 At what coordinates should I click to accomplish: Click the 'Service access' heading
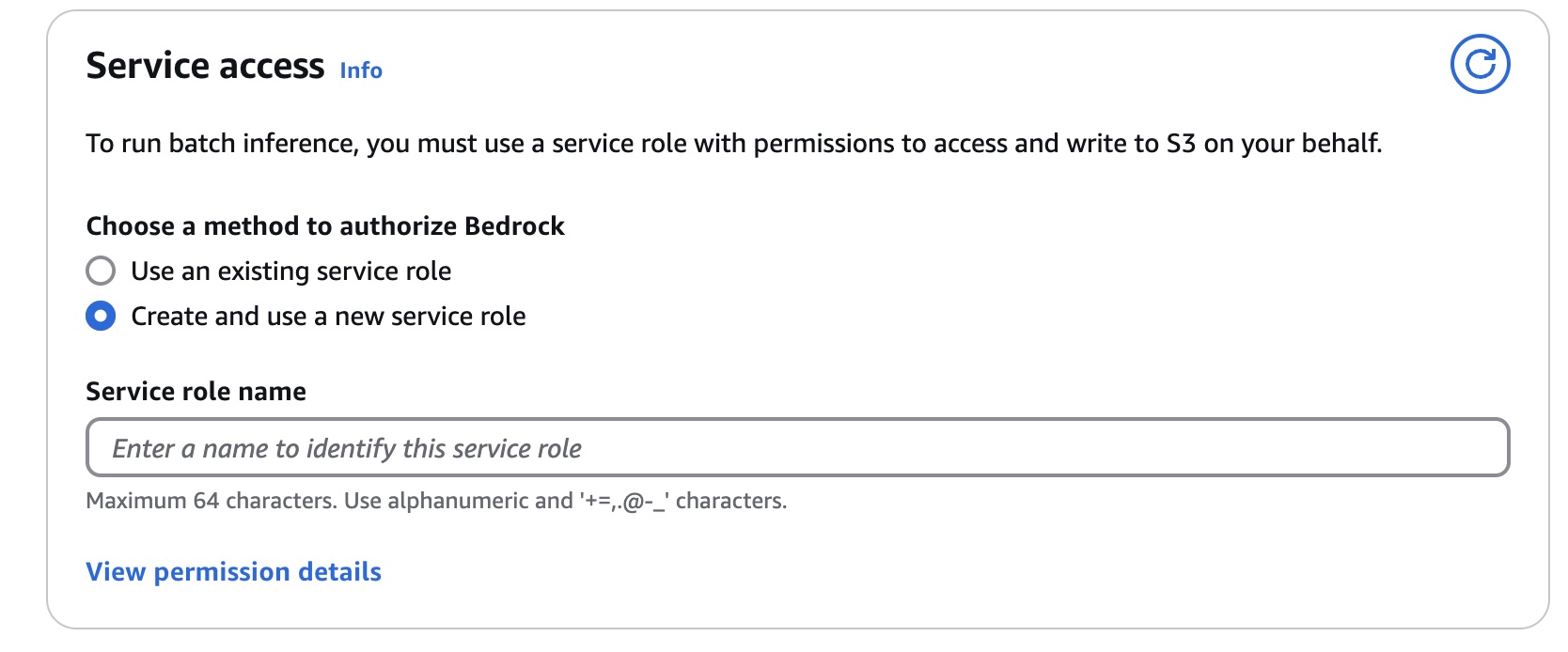205,67
